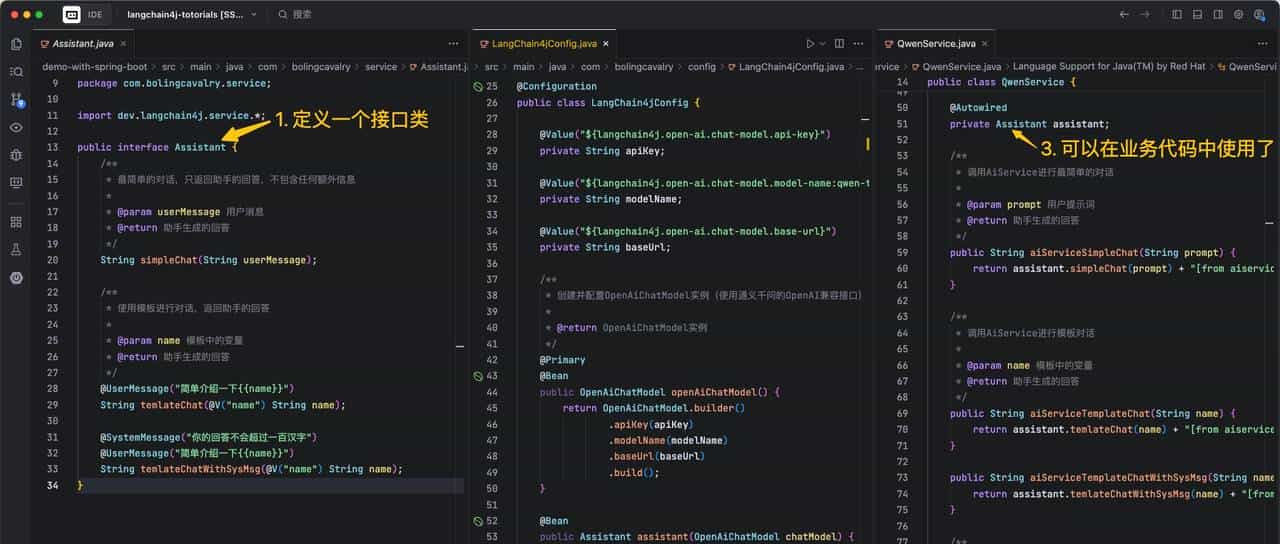This screenshot has height=544, width=1280.
Task: Toggle the secondary sidebar layout icon
Action: pyautogui.click(x=1217, y=14)
